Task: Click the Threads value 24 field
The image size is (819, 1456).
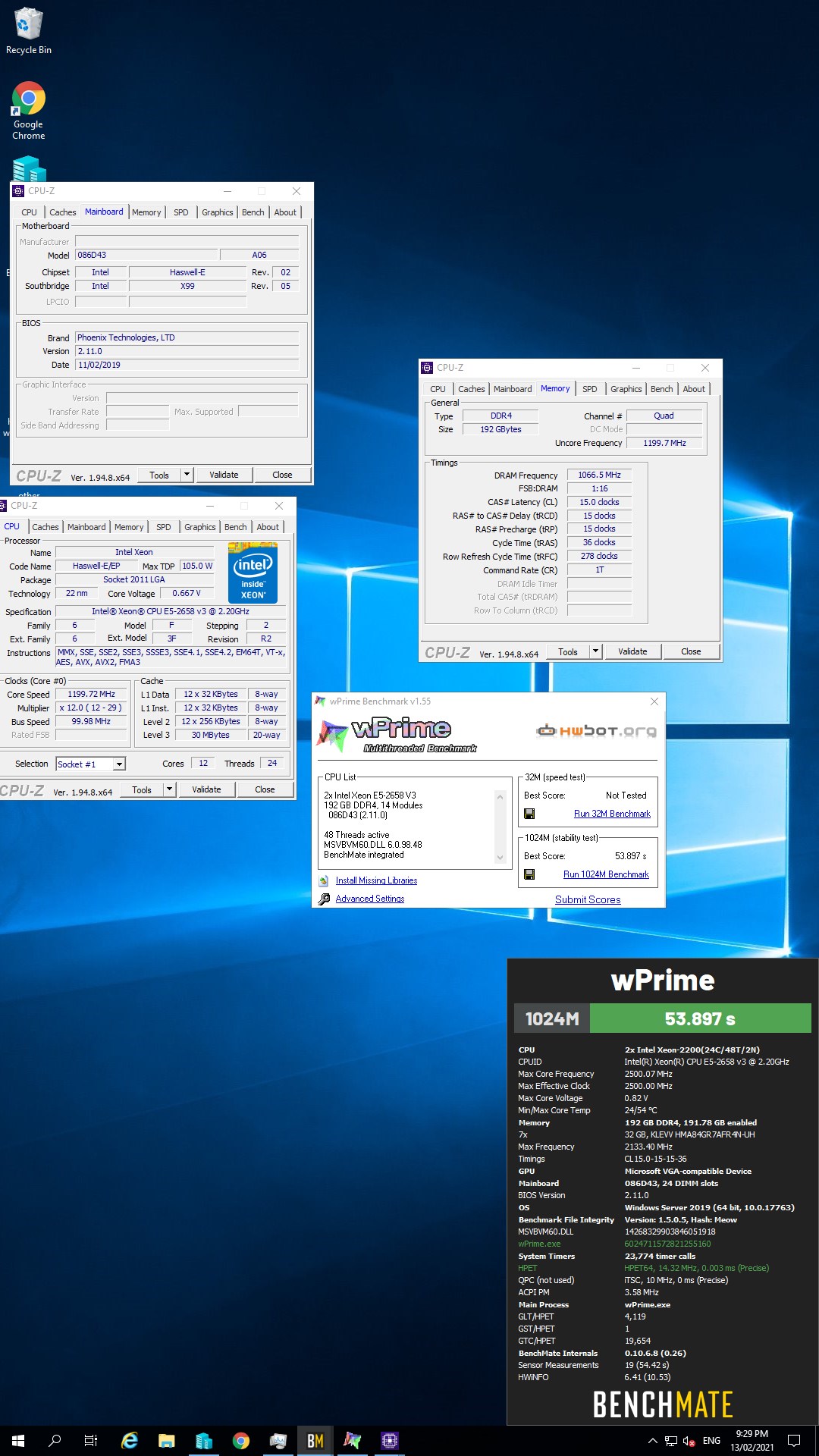Action: 272,763
